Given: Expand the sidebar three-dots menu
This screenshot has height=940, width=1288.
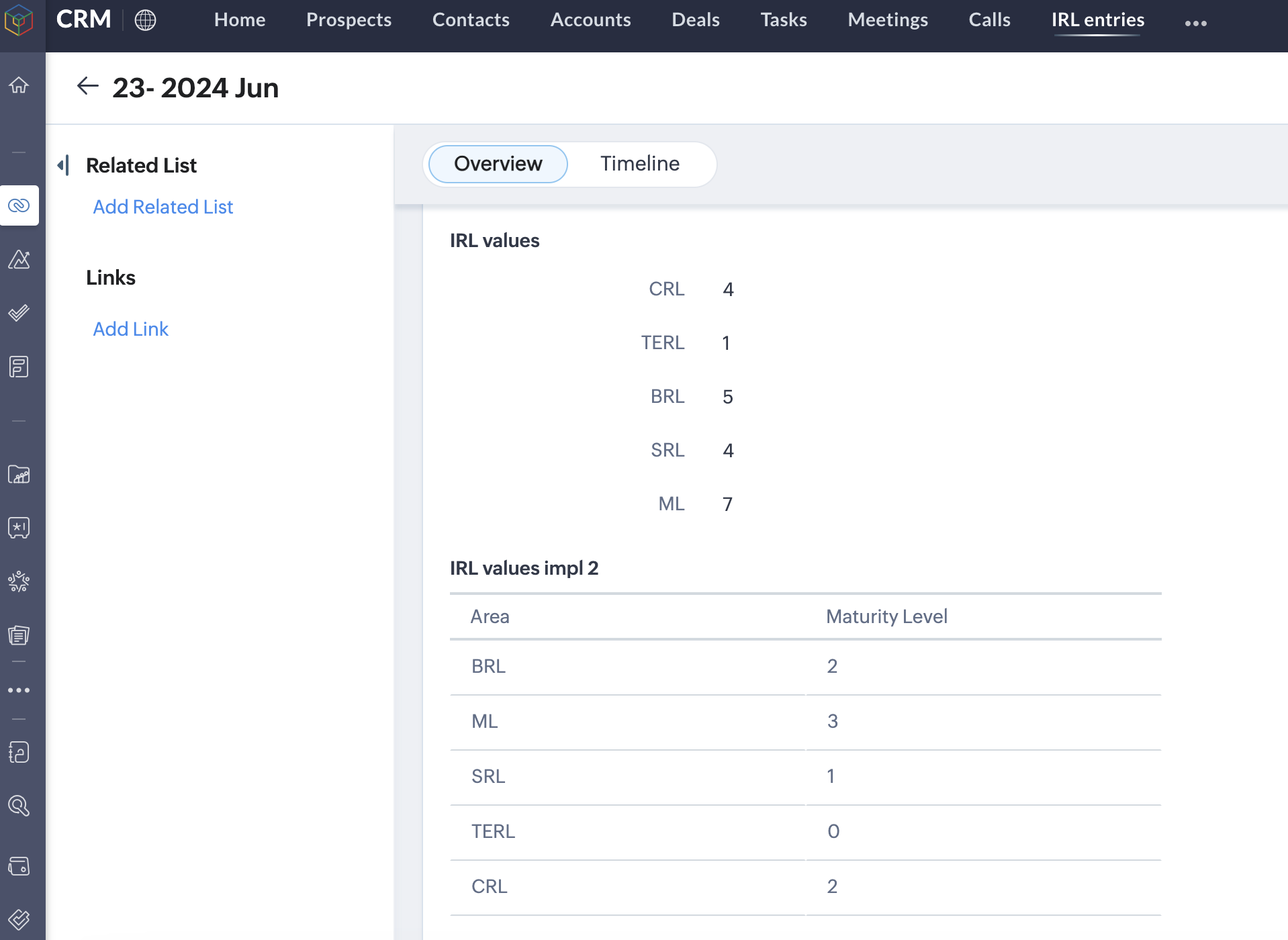Looking at the screenshot, I should pyautogui.click(x=19, y=690).
